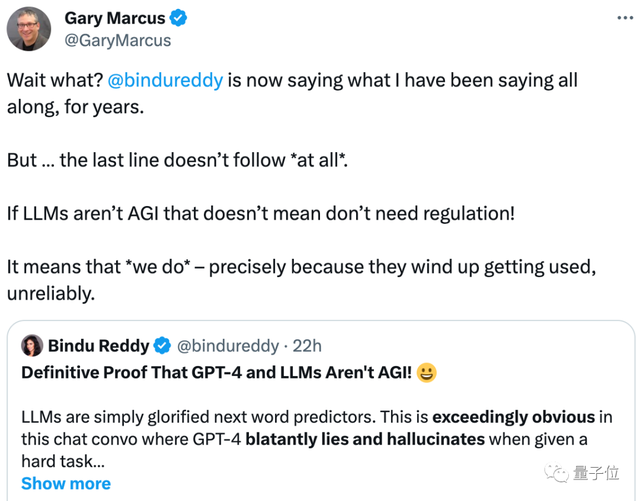Screen dimensions: 640x501
Task: Click Gary Marcus's blue verified badge
Action: (177, 18)
